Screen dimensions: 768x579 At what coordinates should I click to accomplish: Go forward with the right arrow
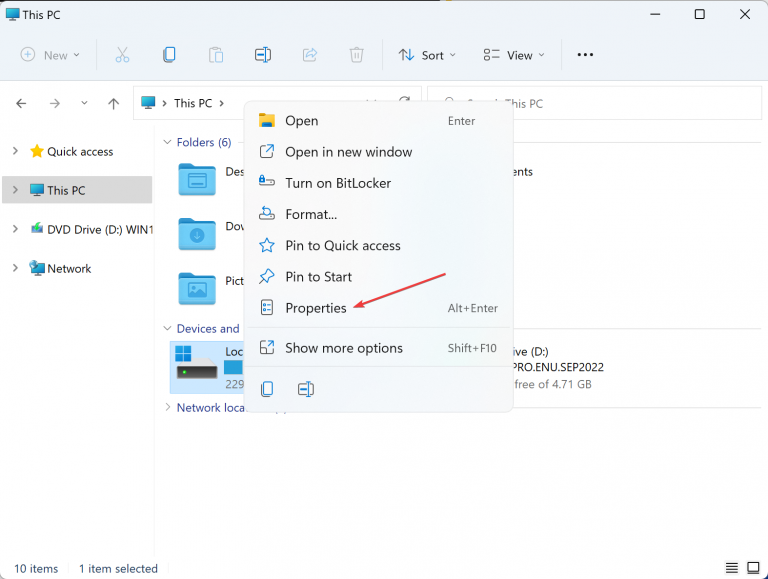click(x=55, y=103)
